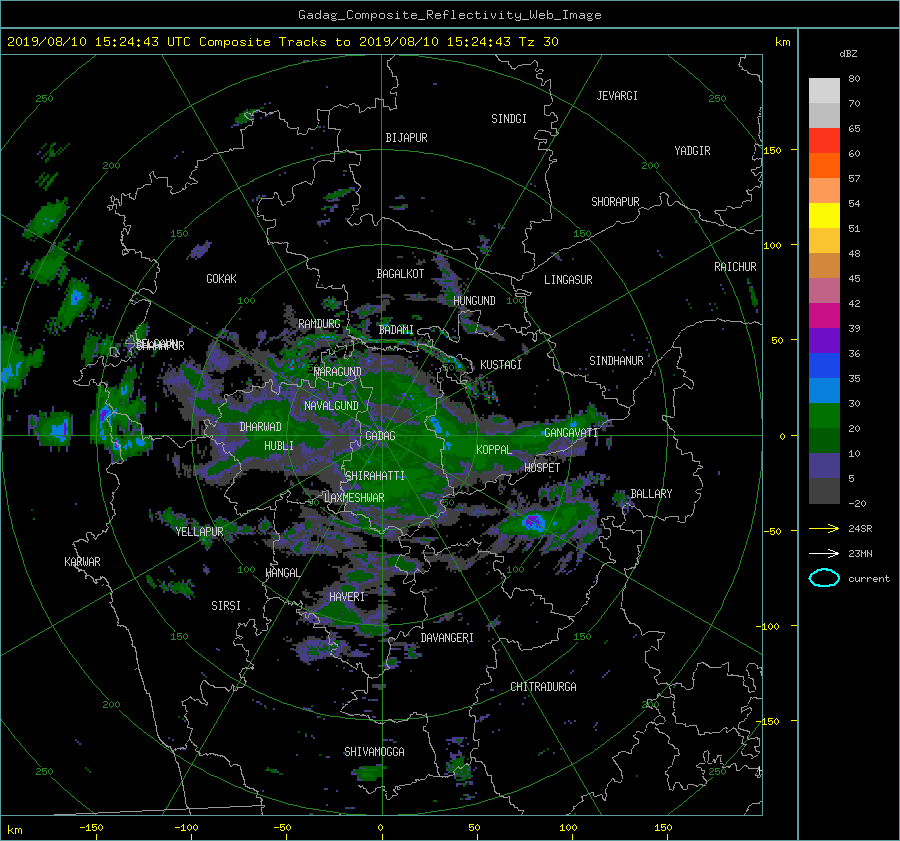Click the HUNGUND city label
900x841 pixels.
click(x=474, y=301)
